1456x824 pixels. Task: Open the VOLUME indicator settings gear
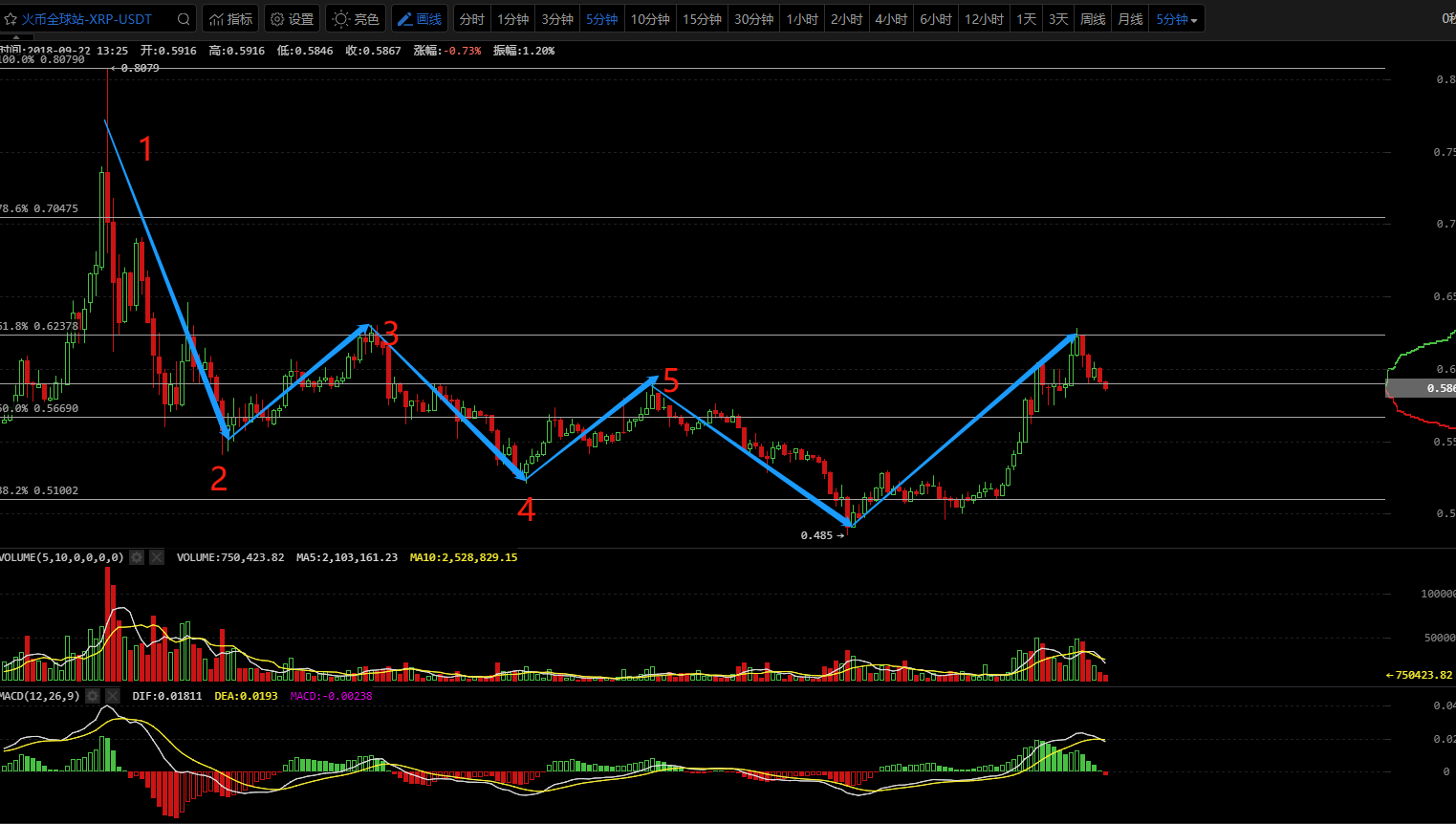(137, 557)
